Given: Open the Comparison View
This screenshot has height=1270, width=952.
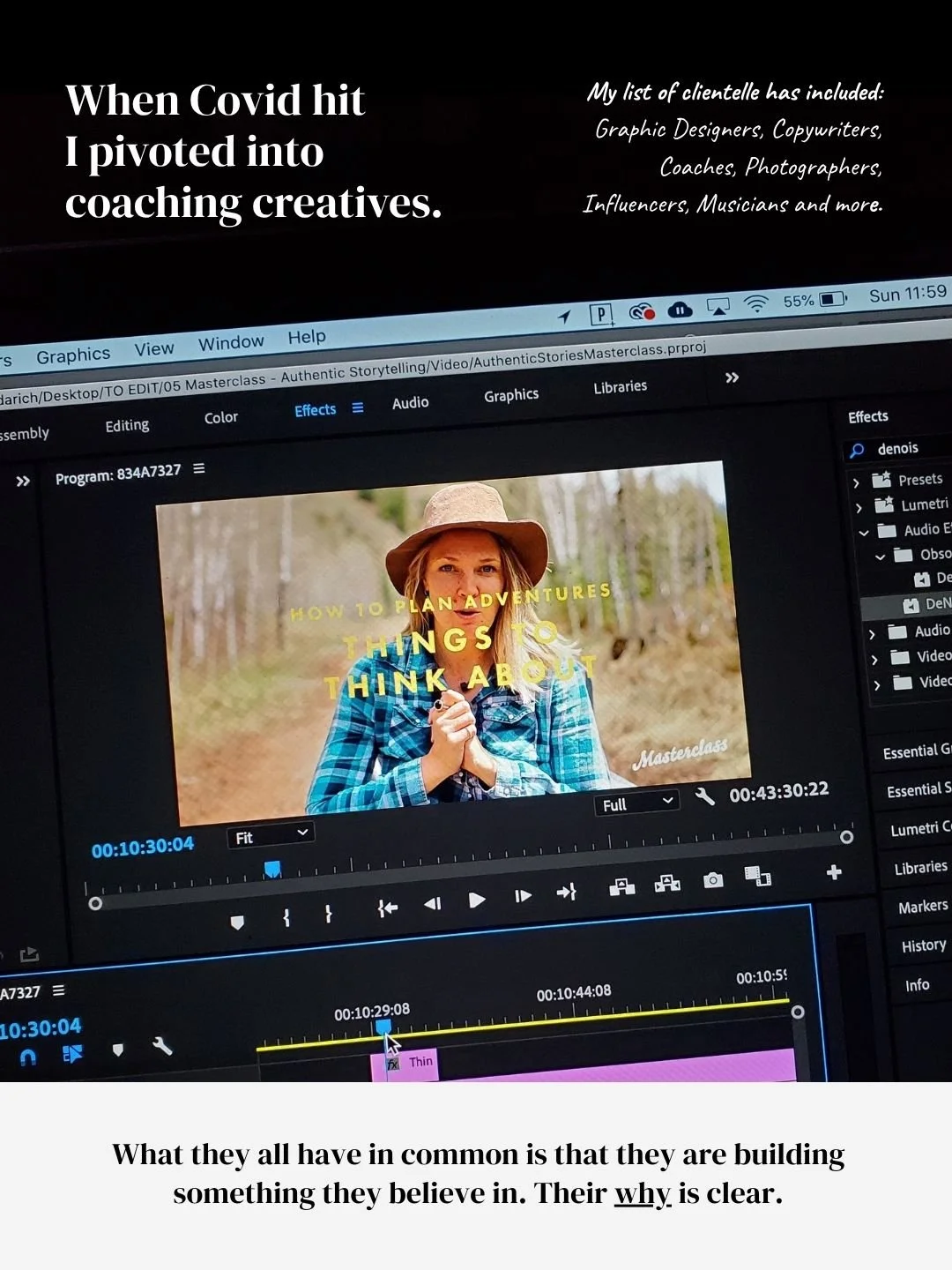Looking at the screenshot, I should tap(757, 876).
